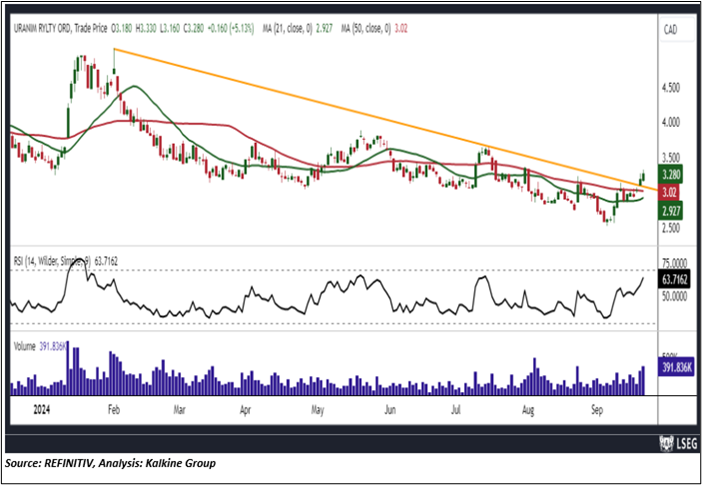
Task: Click the Volume 391.836K label
Action: [40, 347]
